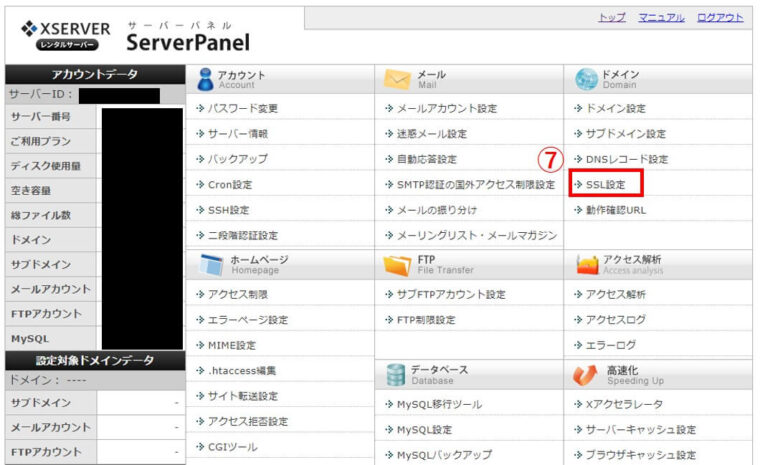Open ブラウザキャッシュ設定

pyautogui.click(x=641, y=455)
